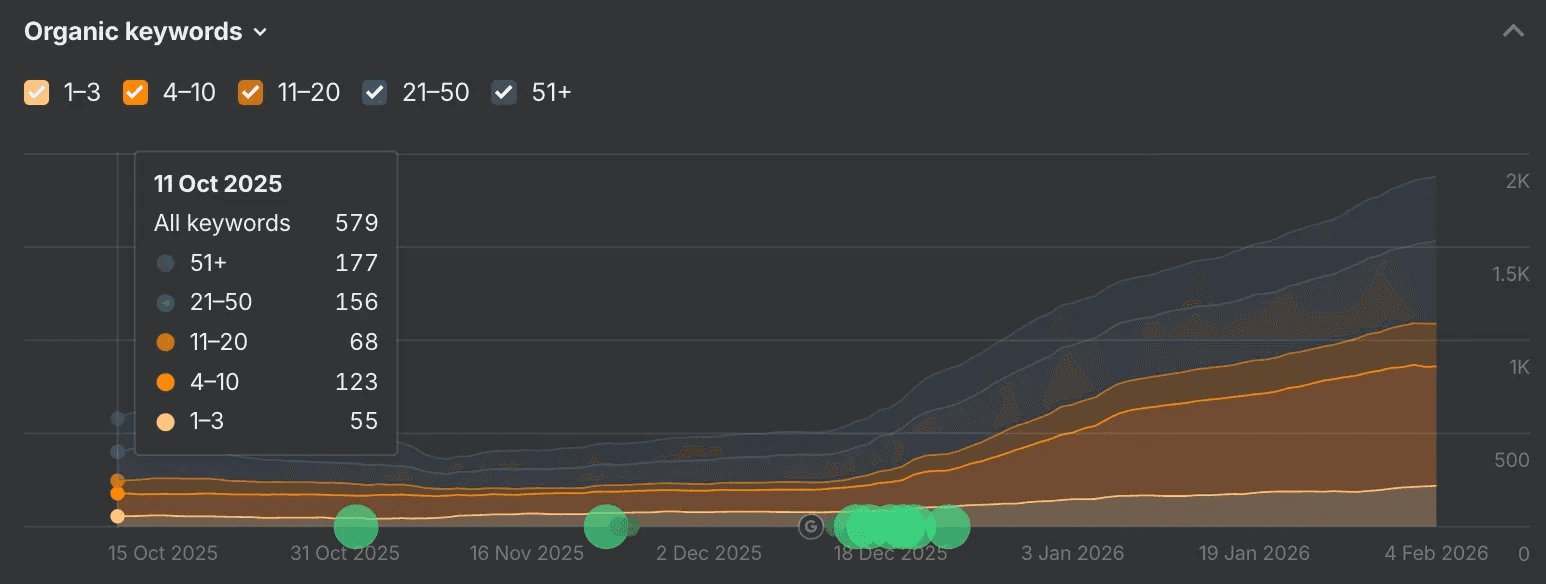
Task: Click the 11–20 color dot in tooltip
Action: tap(166, 343)
